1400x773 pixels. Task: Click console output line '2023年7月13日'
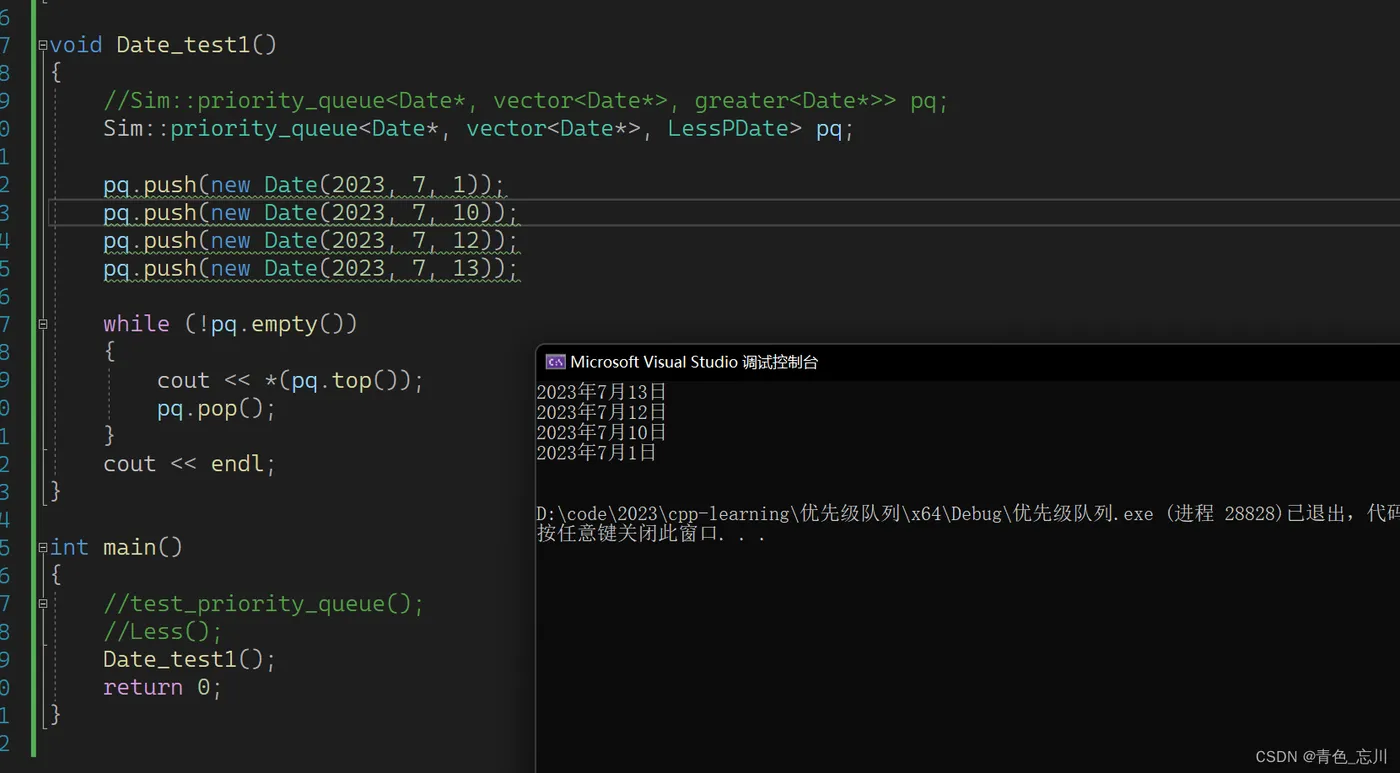pyautogui.click(x=601, y=392)
